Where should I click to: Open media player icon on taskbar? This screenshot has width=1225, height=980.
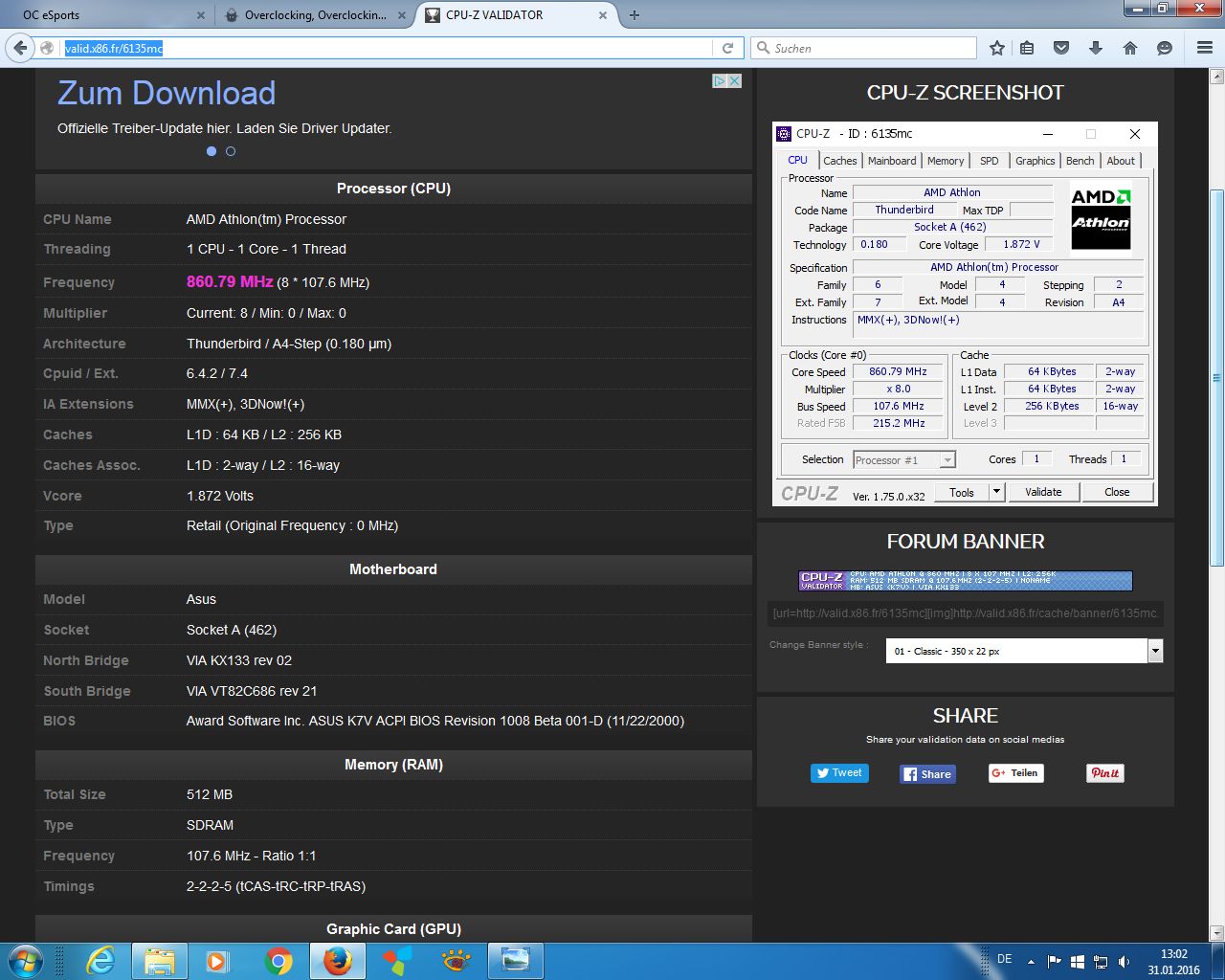point(218,961)
